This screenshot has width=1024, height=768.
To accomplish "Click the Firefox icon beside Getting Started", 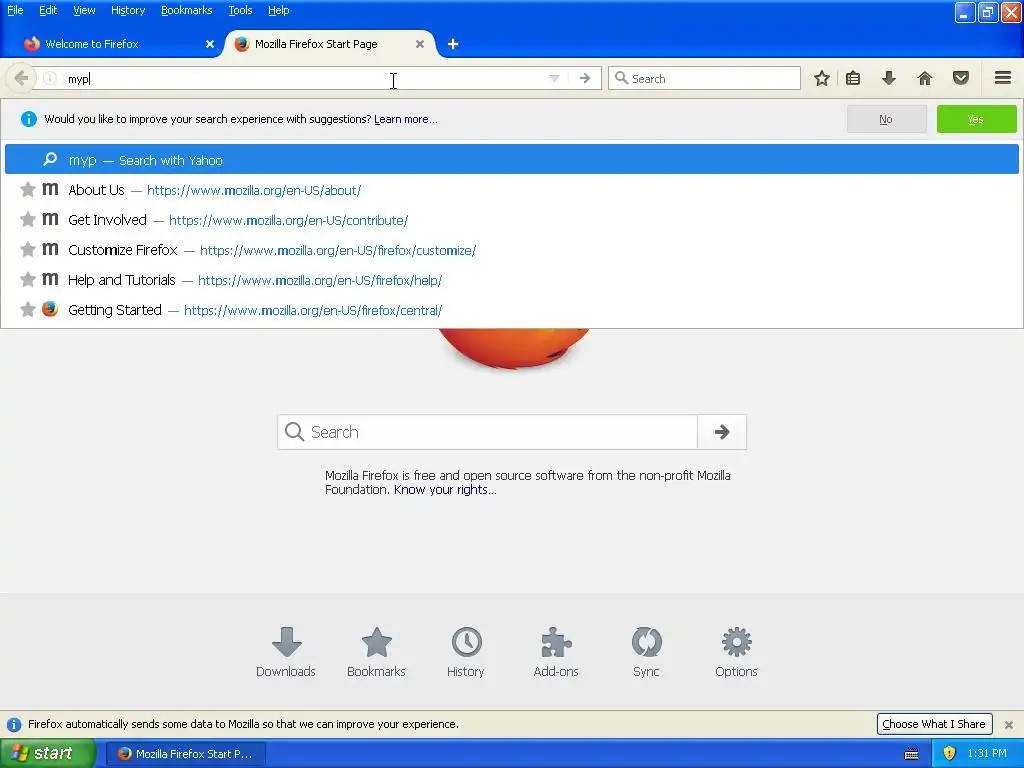I will pyautogui.click(x=50, y=309).
